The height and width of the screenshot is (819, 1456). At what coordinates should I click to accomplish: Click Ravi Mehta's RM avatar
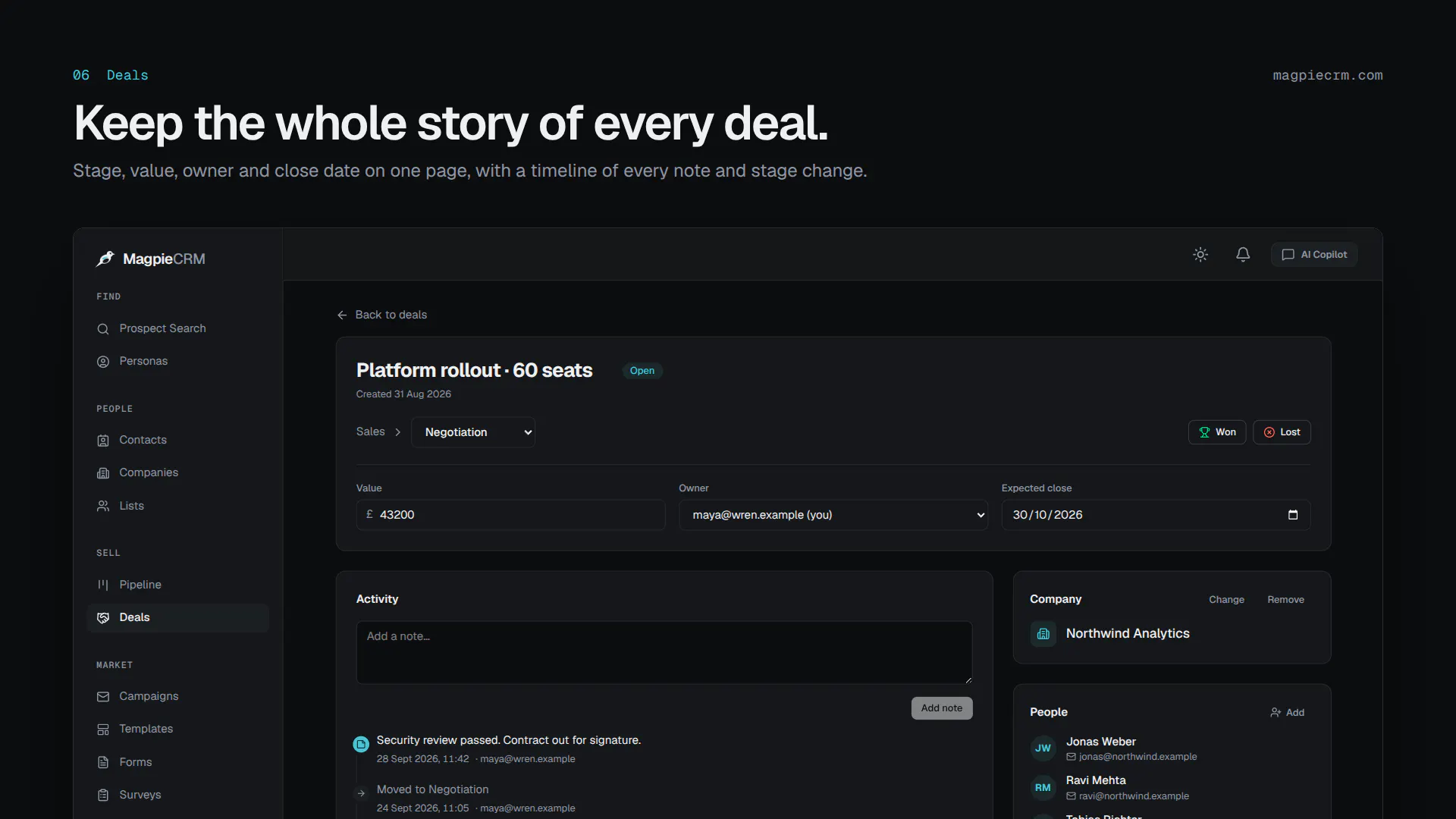click(x=1043, y=788)
